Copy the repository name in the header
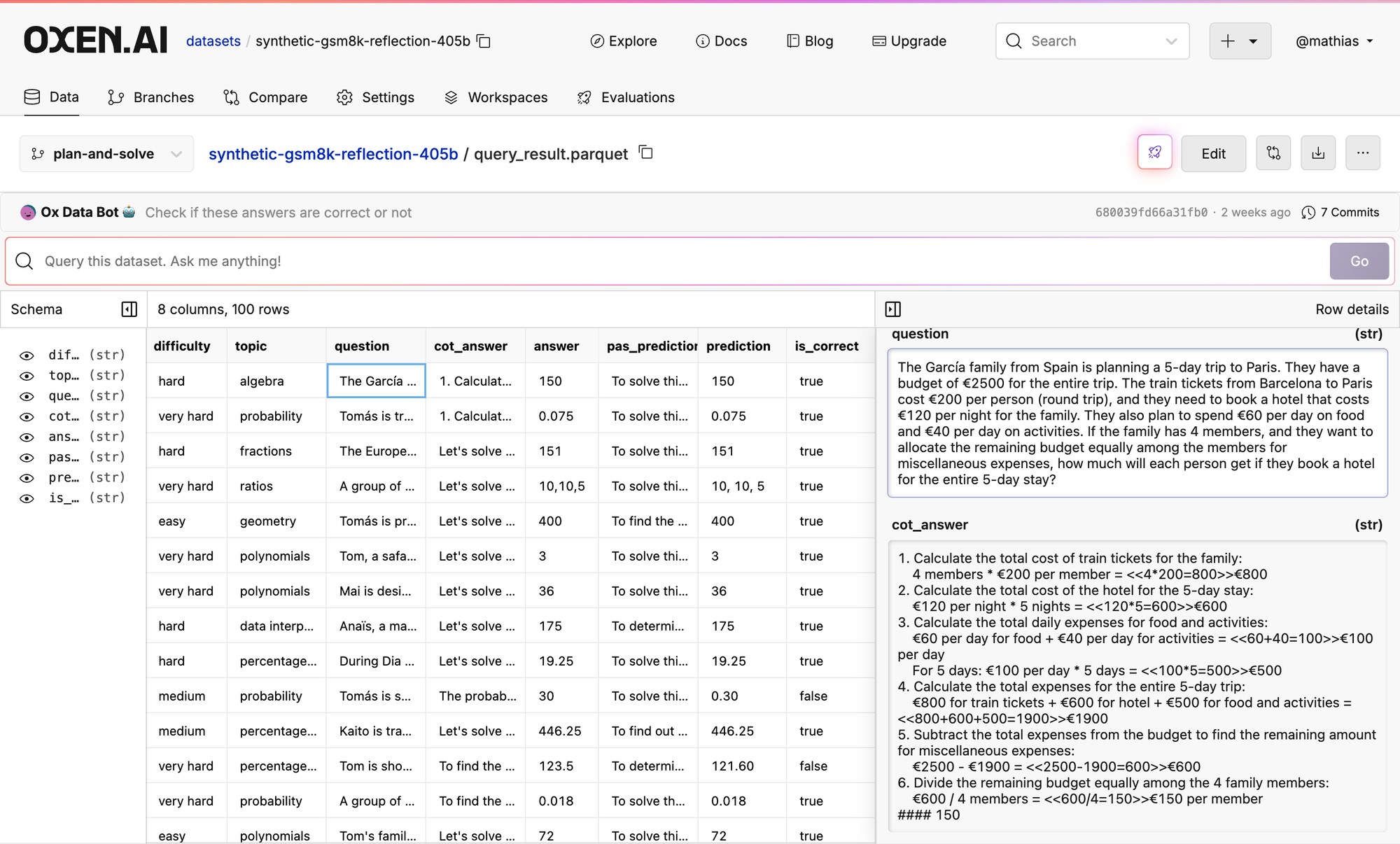This screenshot has height=844, width=1400. pyautogui.click(x=484, y=41)
